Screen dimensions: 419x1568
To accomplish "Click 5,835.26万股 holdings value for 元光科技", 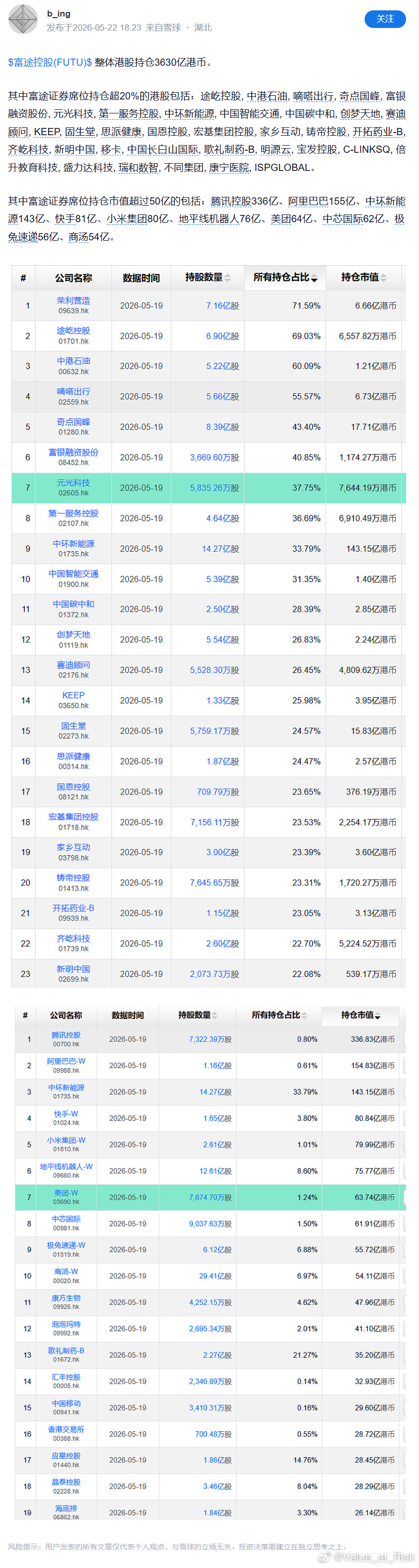I will (x=214, y=488).
